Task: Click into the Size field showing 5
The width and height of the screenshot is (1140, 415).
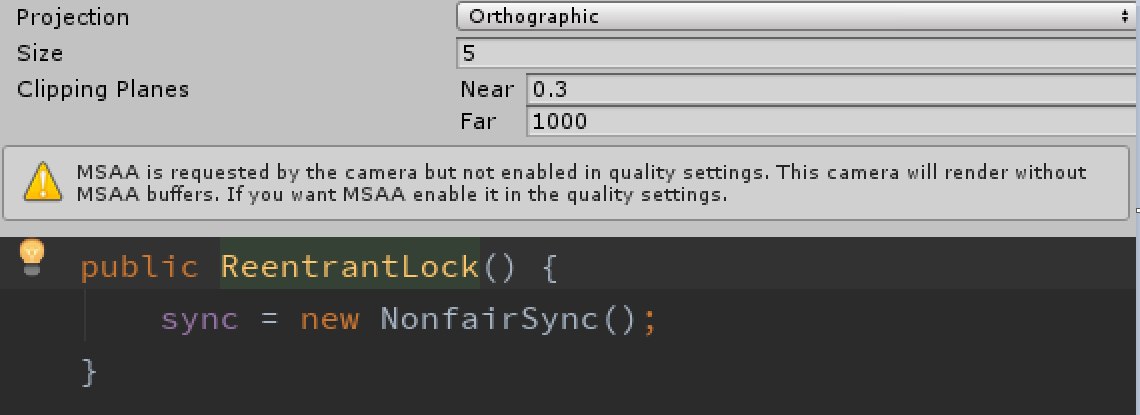Action: pos(797,53)
